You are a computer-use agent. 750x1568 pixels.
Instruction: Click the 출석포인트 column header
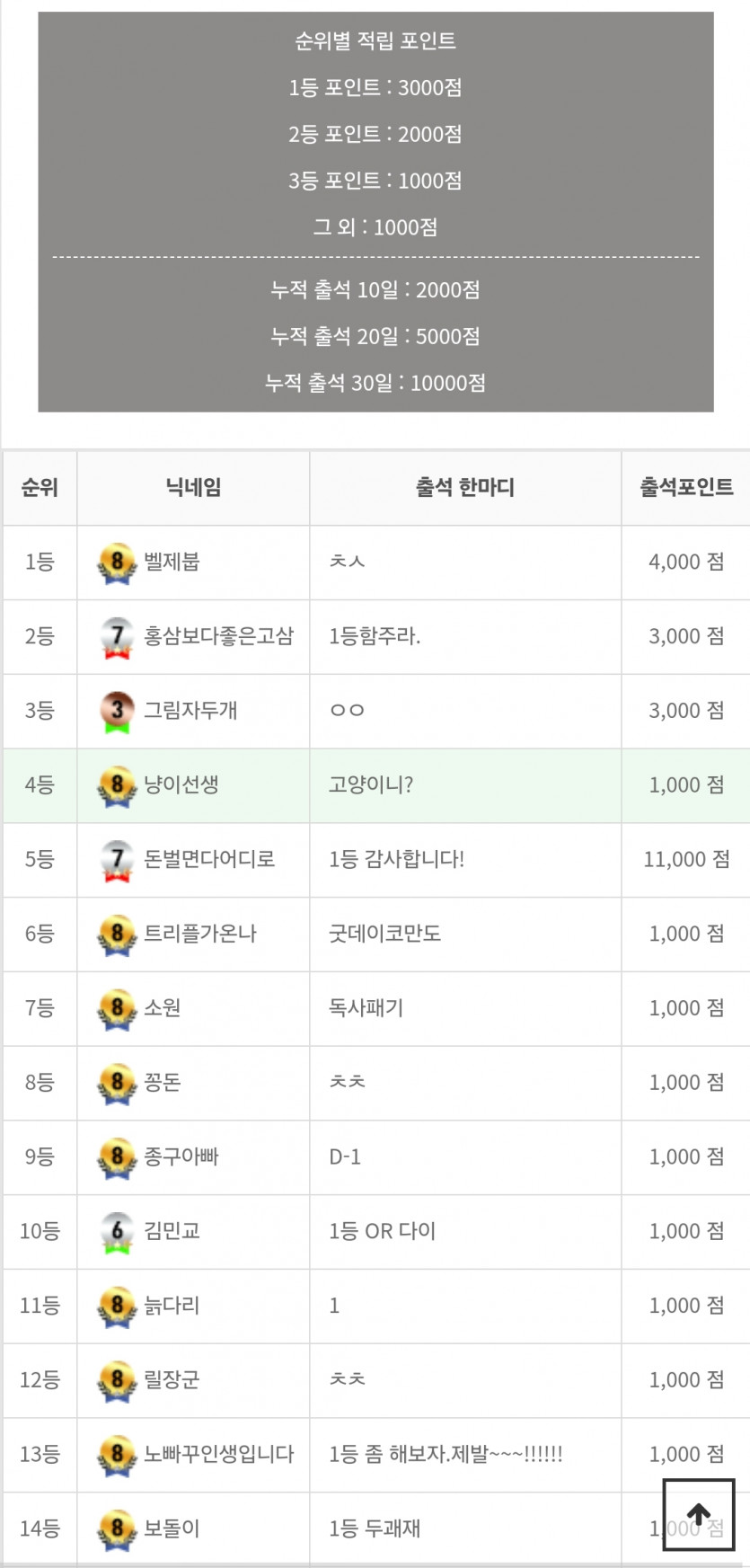pyautogui.click(x=686, y=488)
